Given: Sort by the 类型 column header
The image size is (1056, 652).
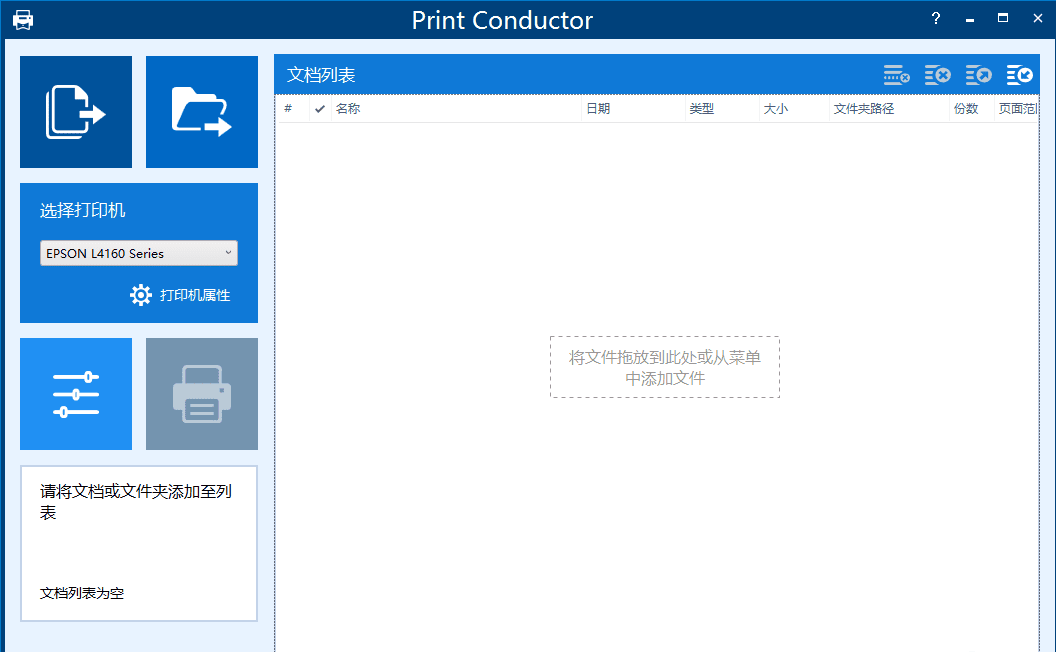Looking at the screenshot, I should (x=722, y=108).
